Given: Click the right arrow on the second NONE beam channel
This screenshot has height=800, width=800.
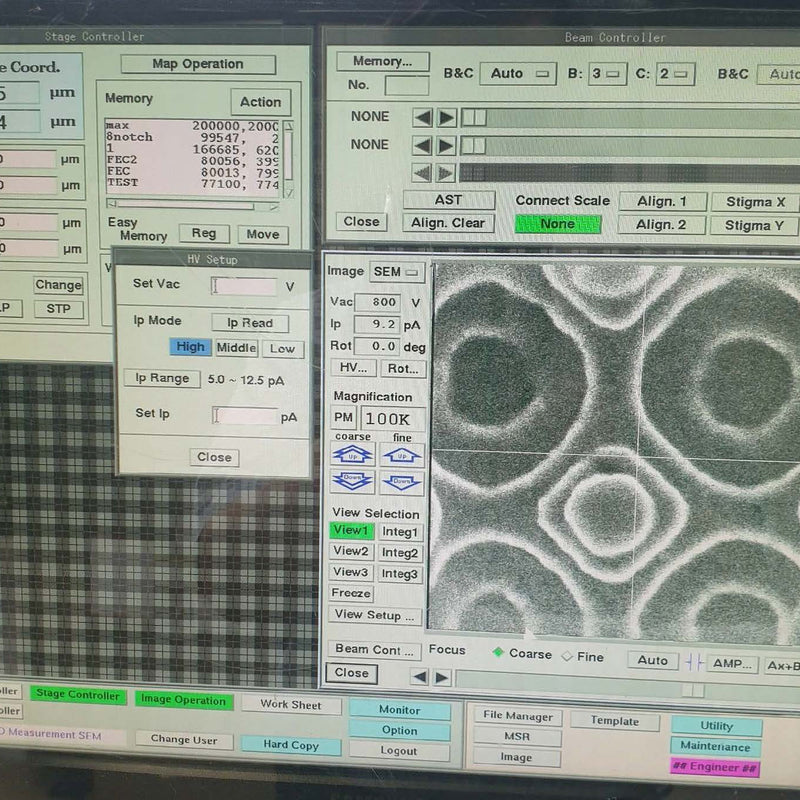Looking at the screenshot, I should pos(447,145).
